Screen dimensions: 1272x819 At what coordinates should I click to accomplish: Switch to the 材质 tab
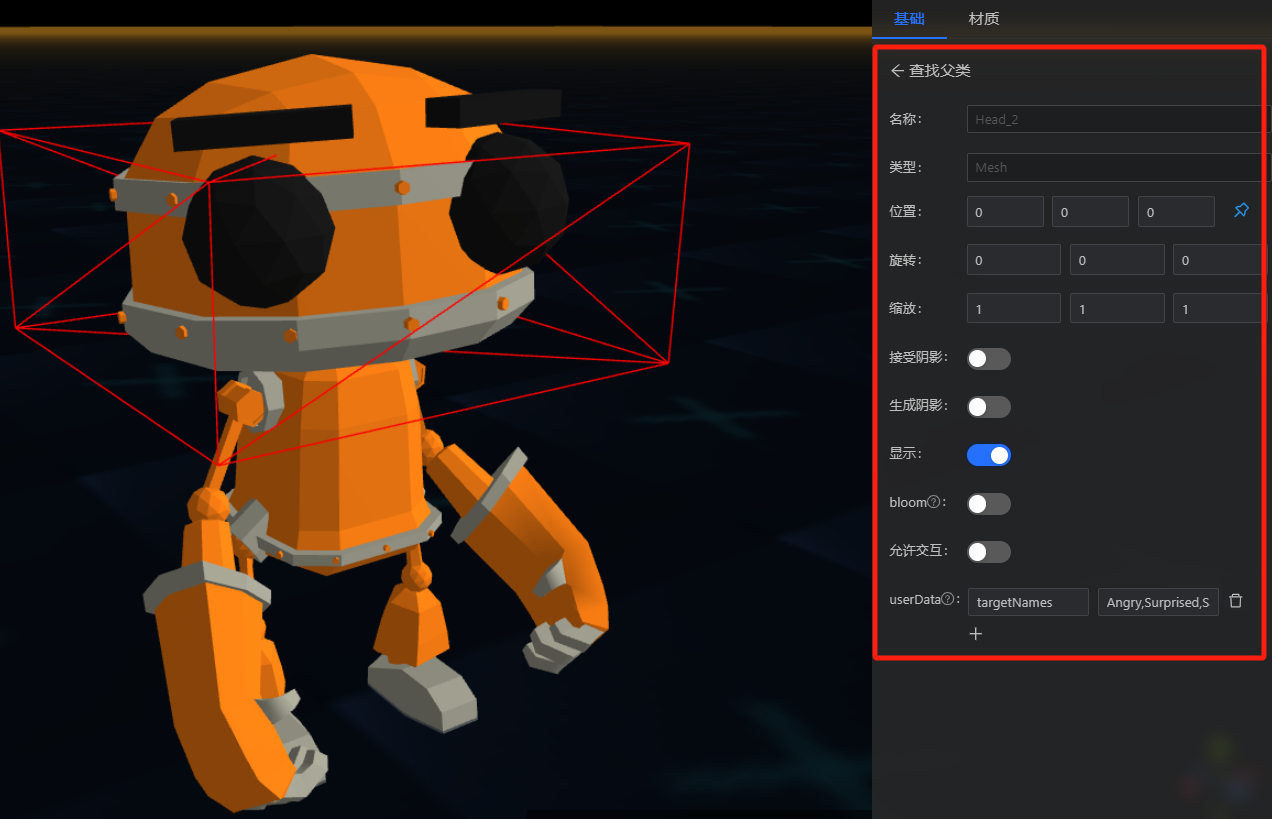pos(983,19)
